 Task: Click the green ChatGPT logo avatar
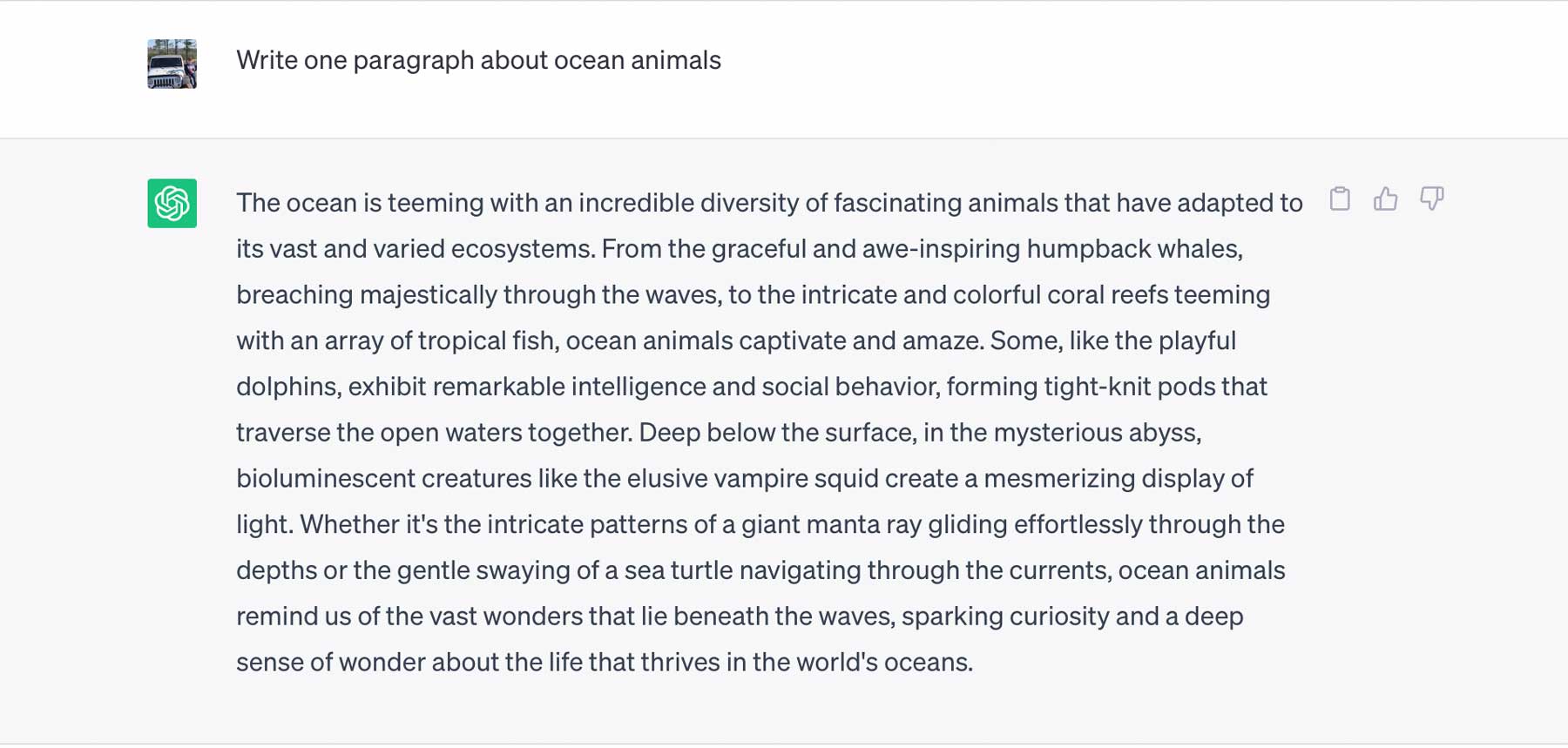tap(172, 203)
